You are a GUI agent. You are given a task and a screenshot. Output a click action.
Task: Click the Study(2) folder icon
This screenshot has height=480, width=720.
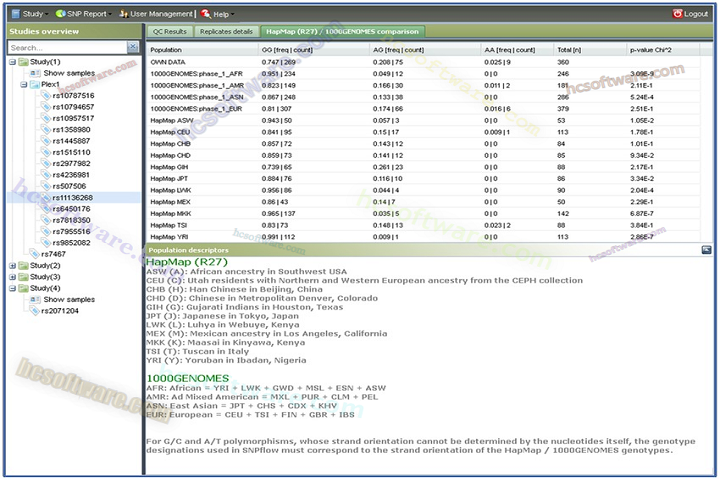point(23,265)
